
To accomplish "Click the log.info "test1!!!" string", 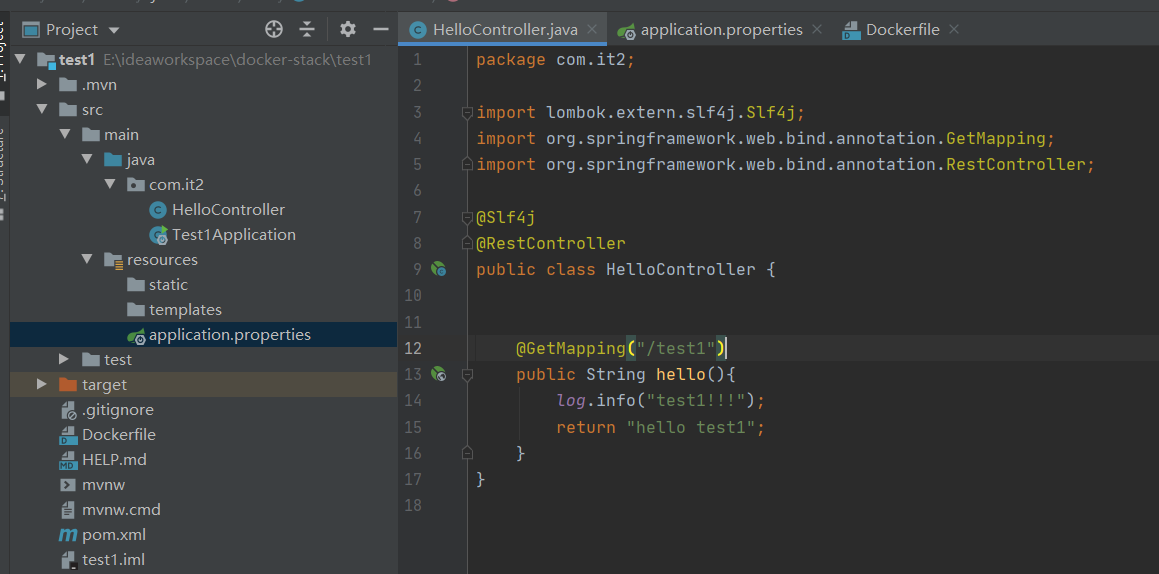I will (696, 400).
